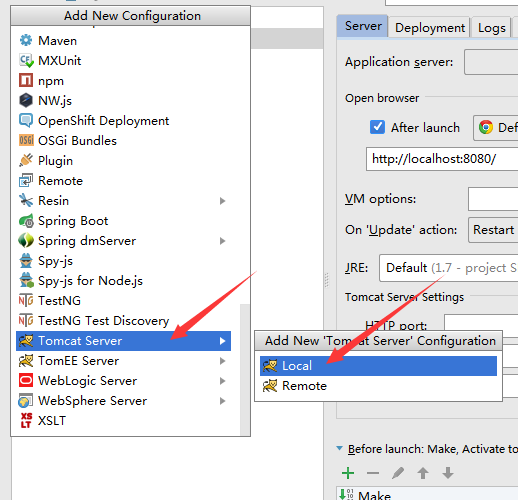Click the Spring Boot icon
Image resolution: width=518 pixels, height=500 pixels.
26,221
